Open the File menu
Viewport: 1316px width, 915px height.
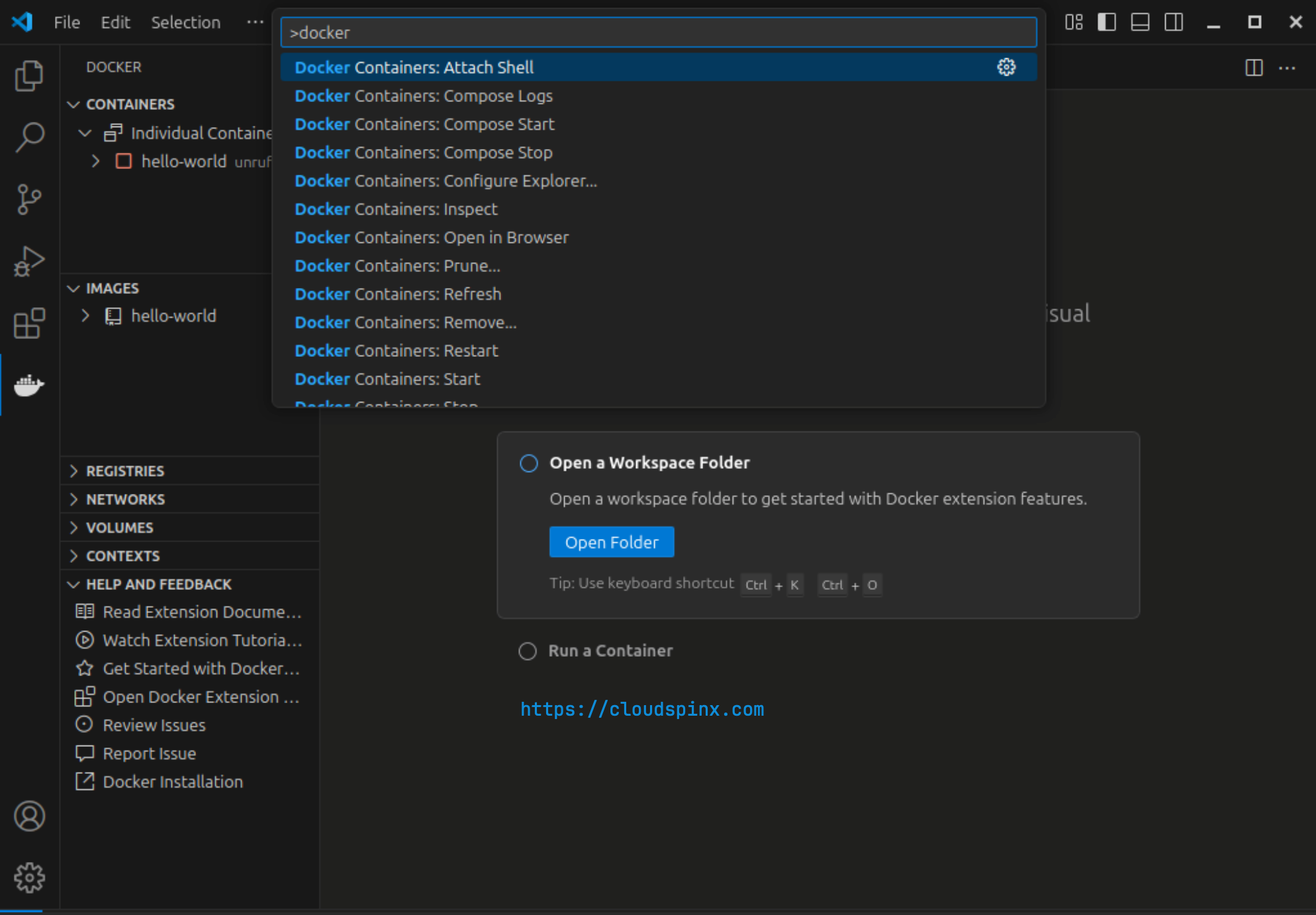[x=66, y=22]
